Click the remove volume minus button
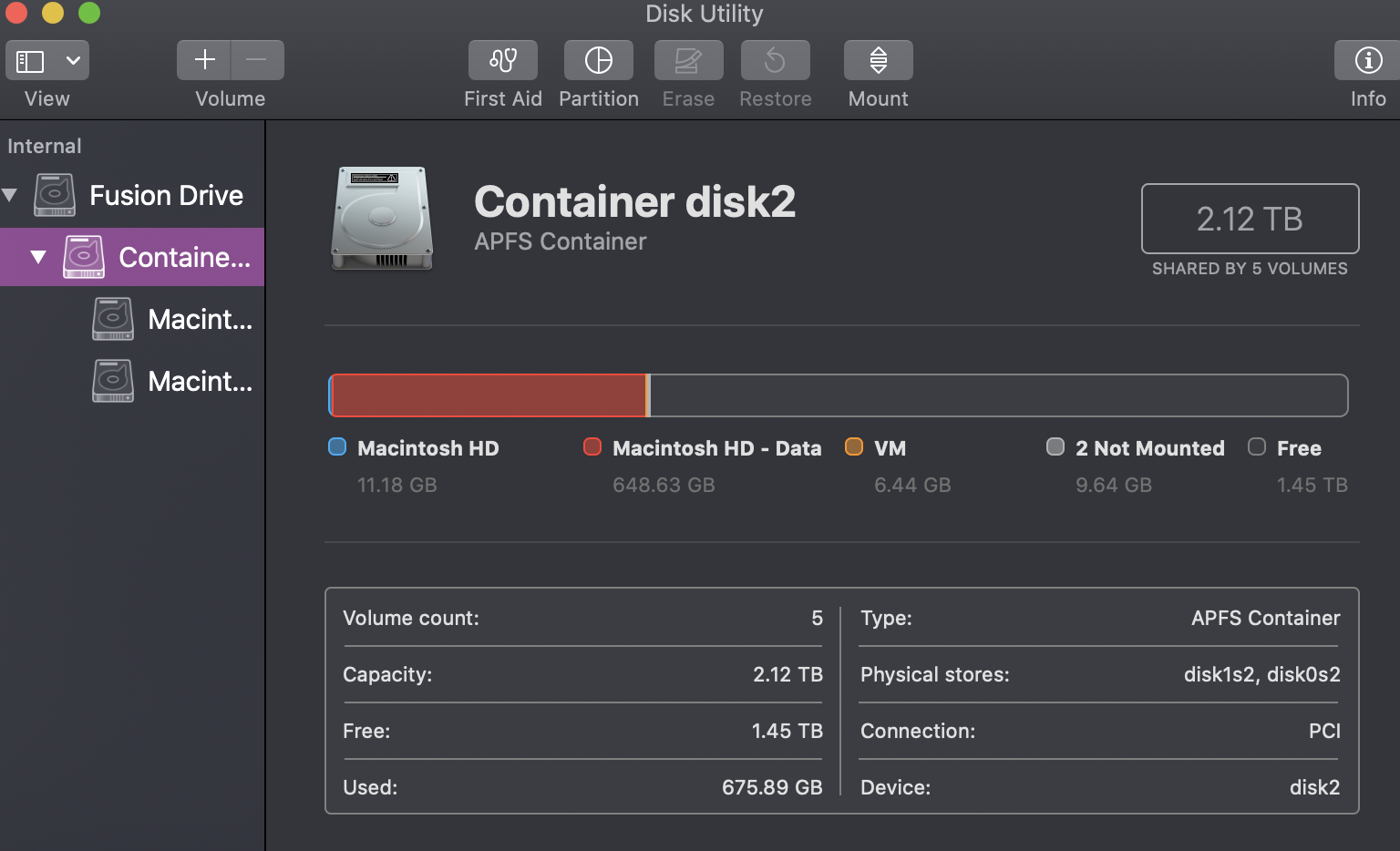Screen dimensions: 1400x851 (x=256, y=60)
